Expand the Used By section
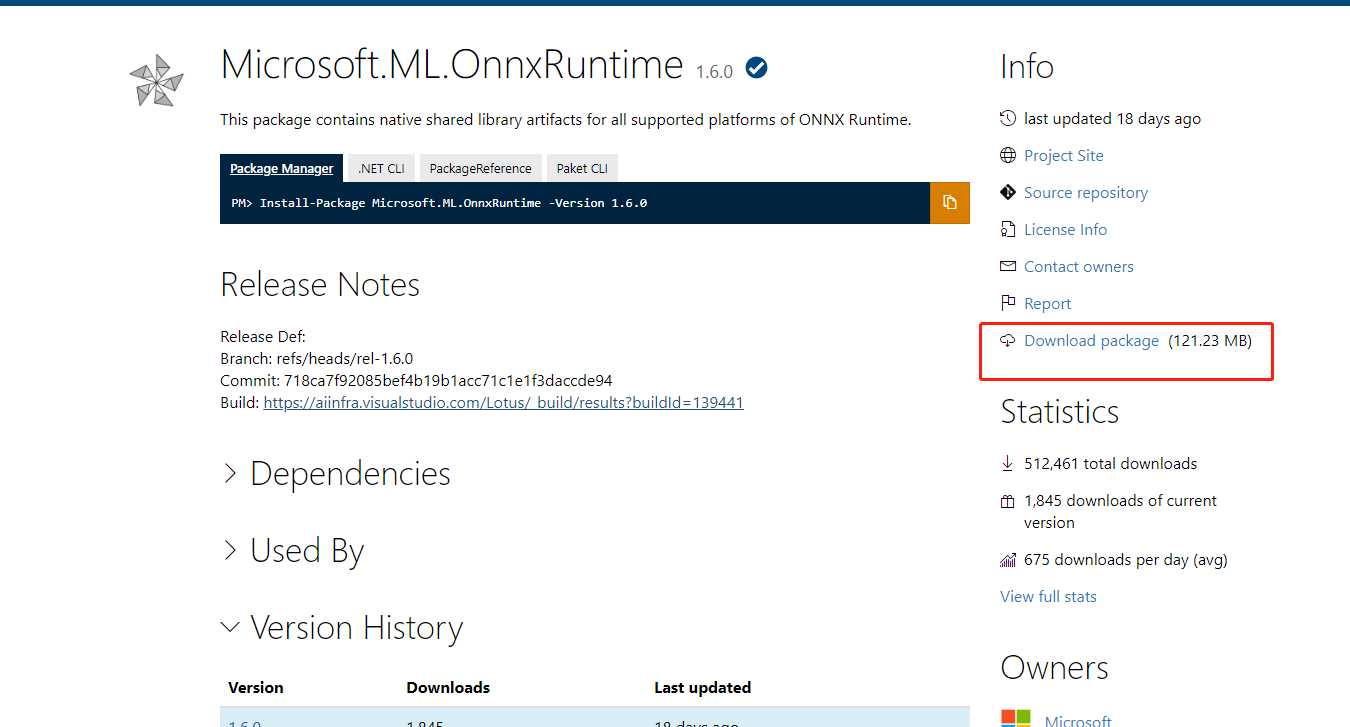Screen dimensions: 1350x727 click(x=293, y=551)
